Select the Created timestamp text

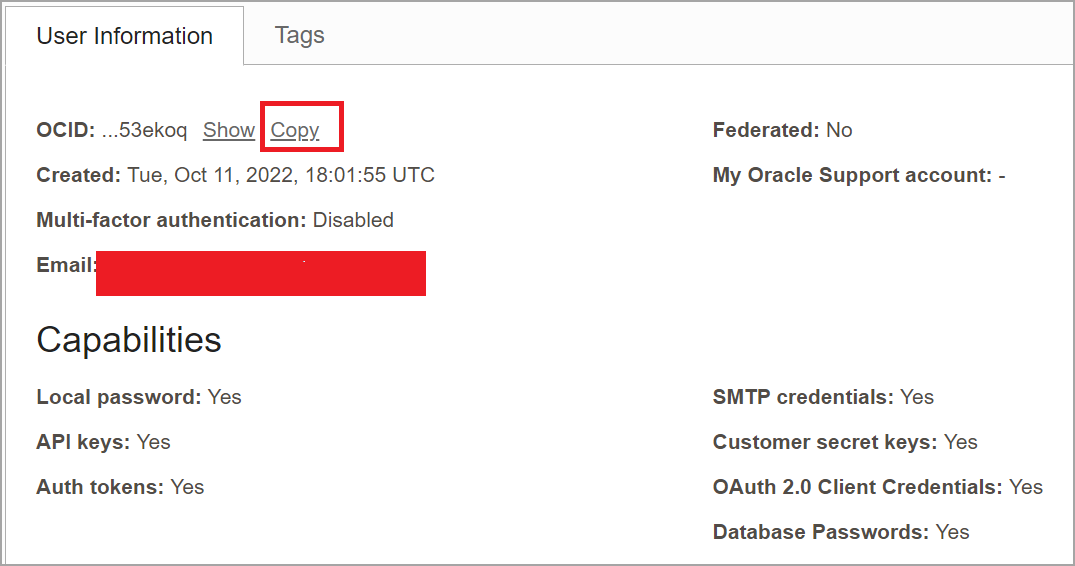pos(280,175)
